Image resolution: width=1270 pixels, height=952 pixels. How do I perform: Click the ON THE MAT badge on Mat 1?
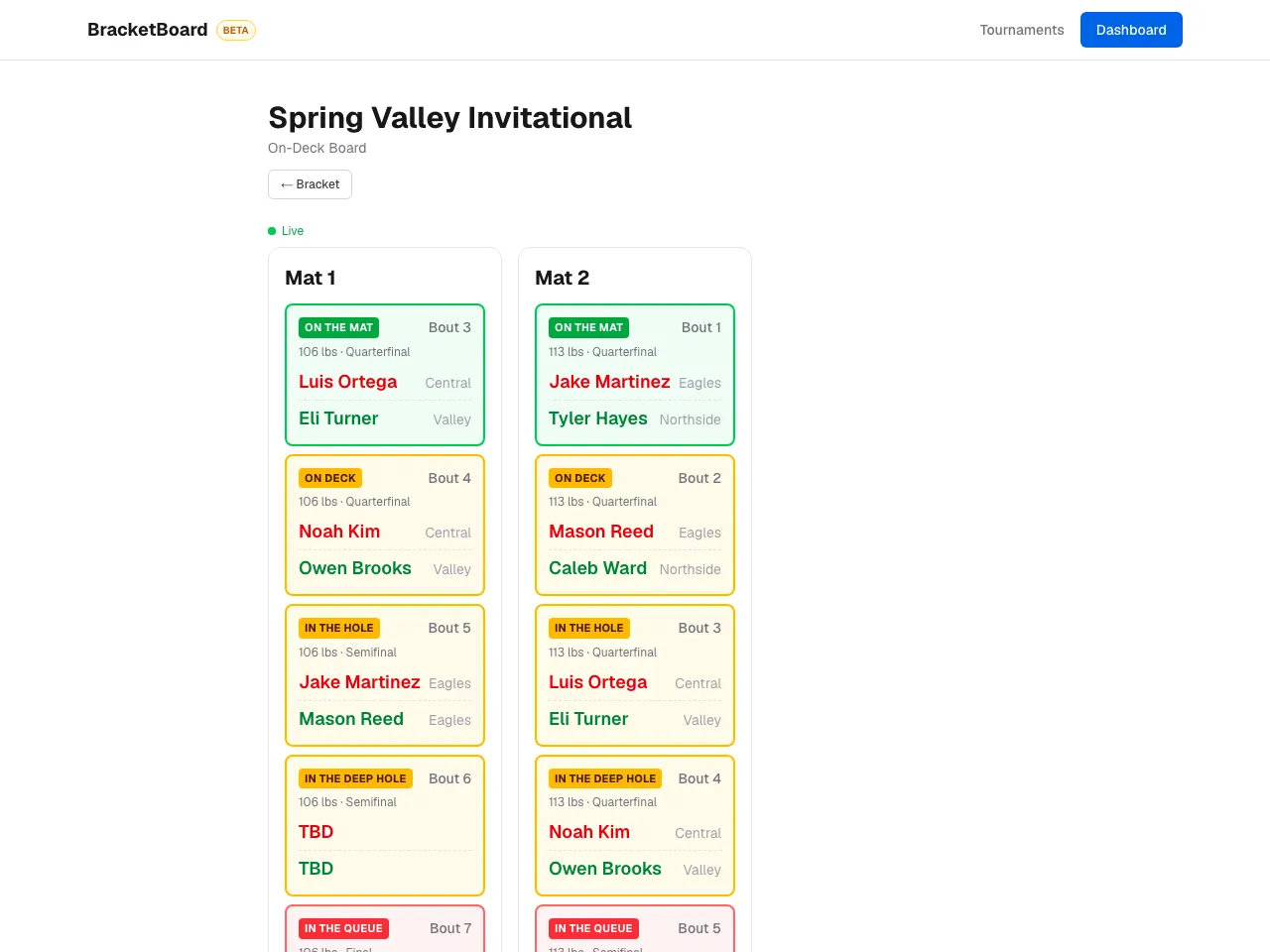[338, 327]
